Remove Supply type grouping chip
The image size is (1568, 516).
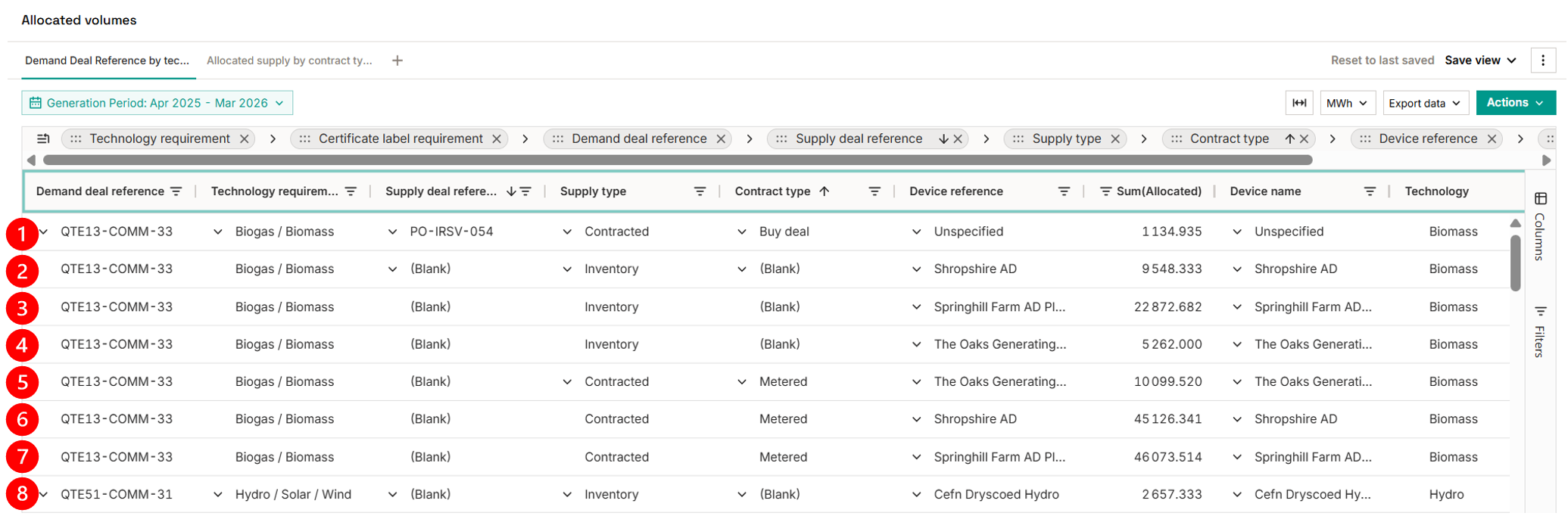point(1115,139)
